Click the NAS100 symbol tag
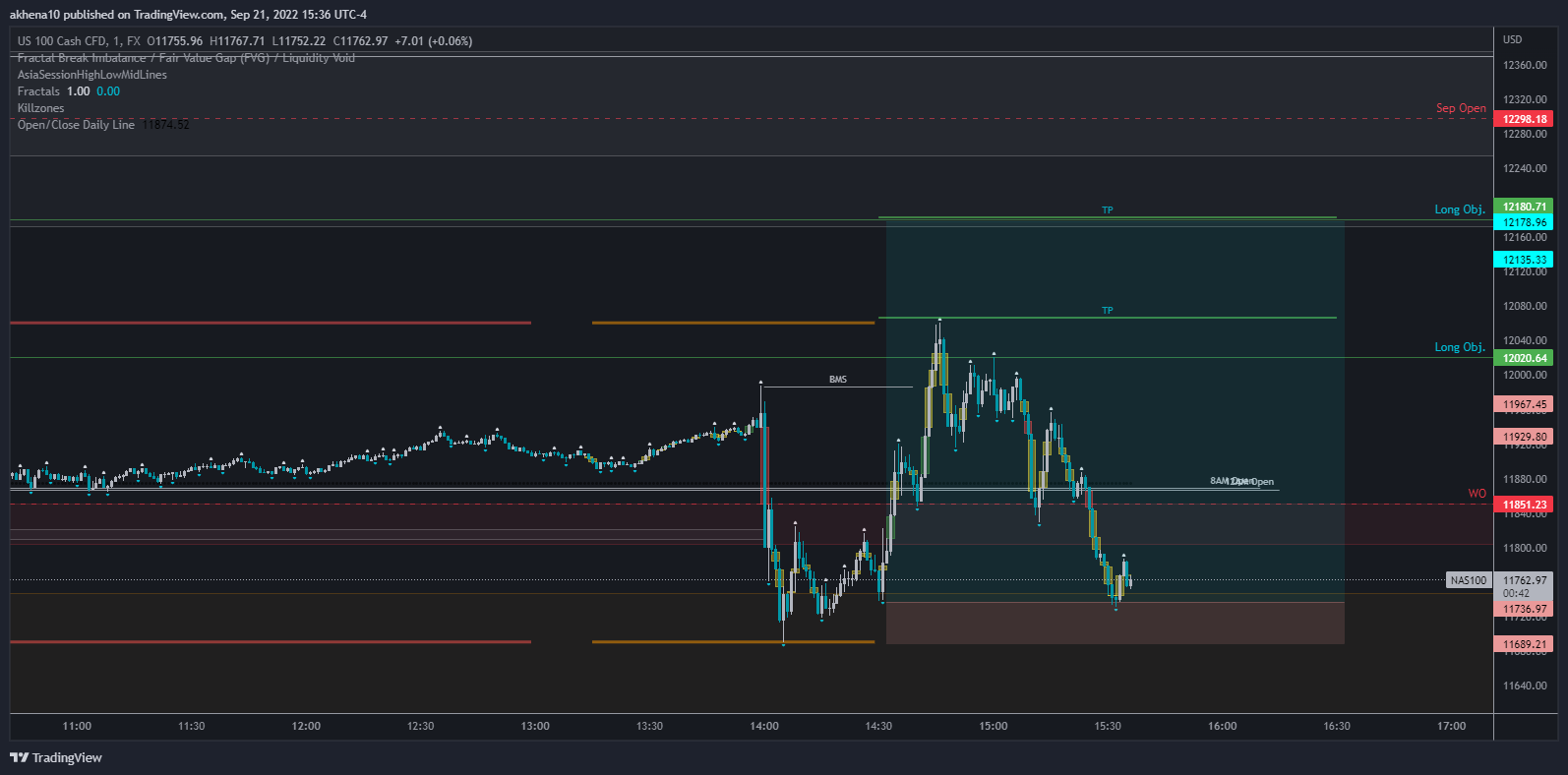Screen dimensions: 1568x775 tap(1469, 580)
